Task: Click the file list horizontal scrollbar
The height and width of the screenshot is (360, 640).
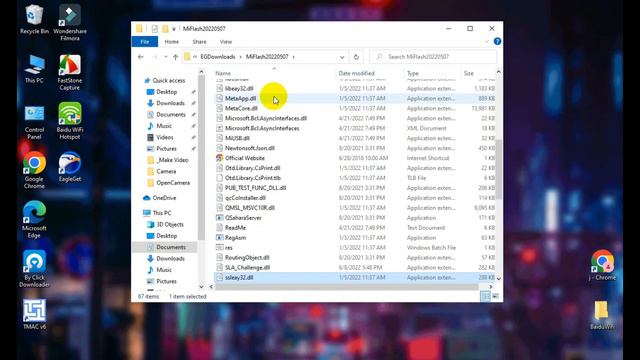Action: (347, 287)
